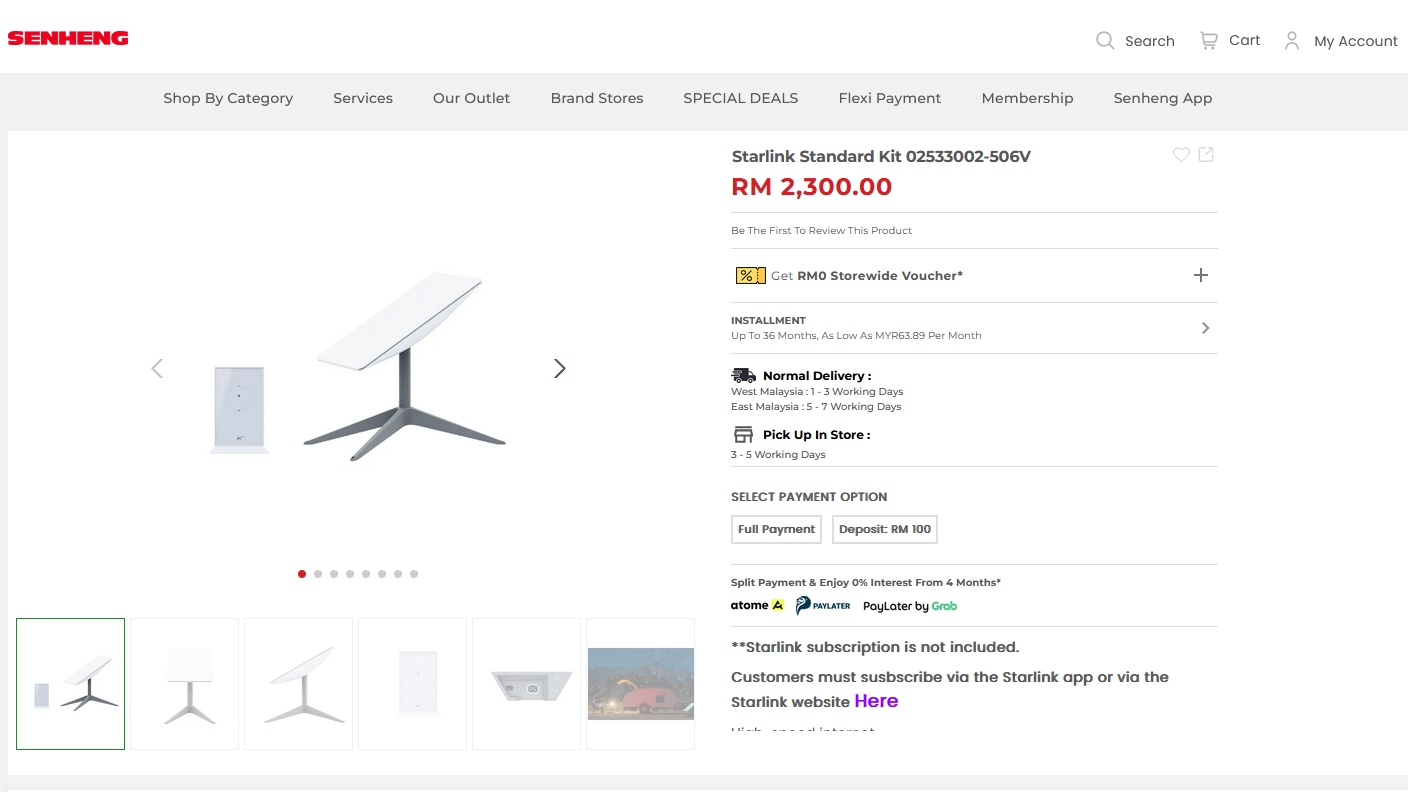Click the Senheng logo
Viewport: 1408px width, 792px height.
[x=68, y=39]
